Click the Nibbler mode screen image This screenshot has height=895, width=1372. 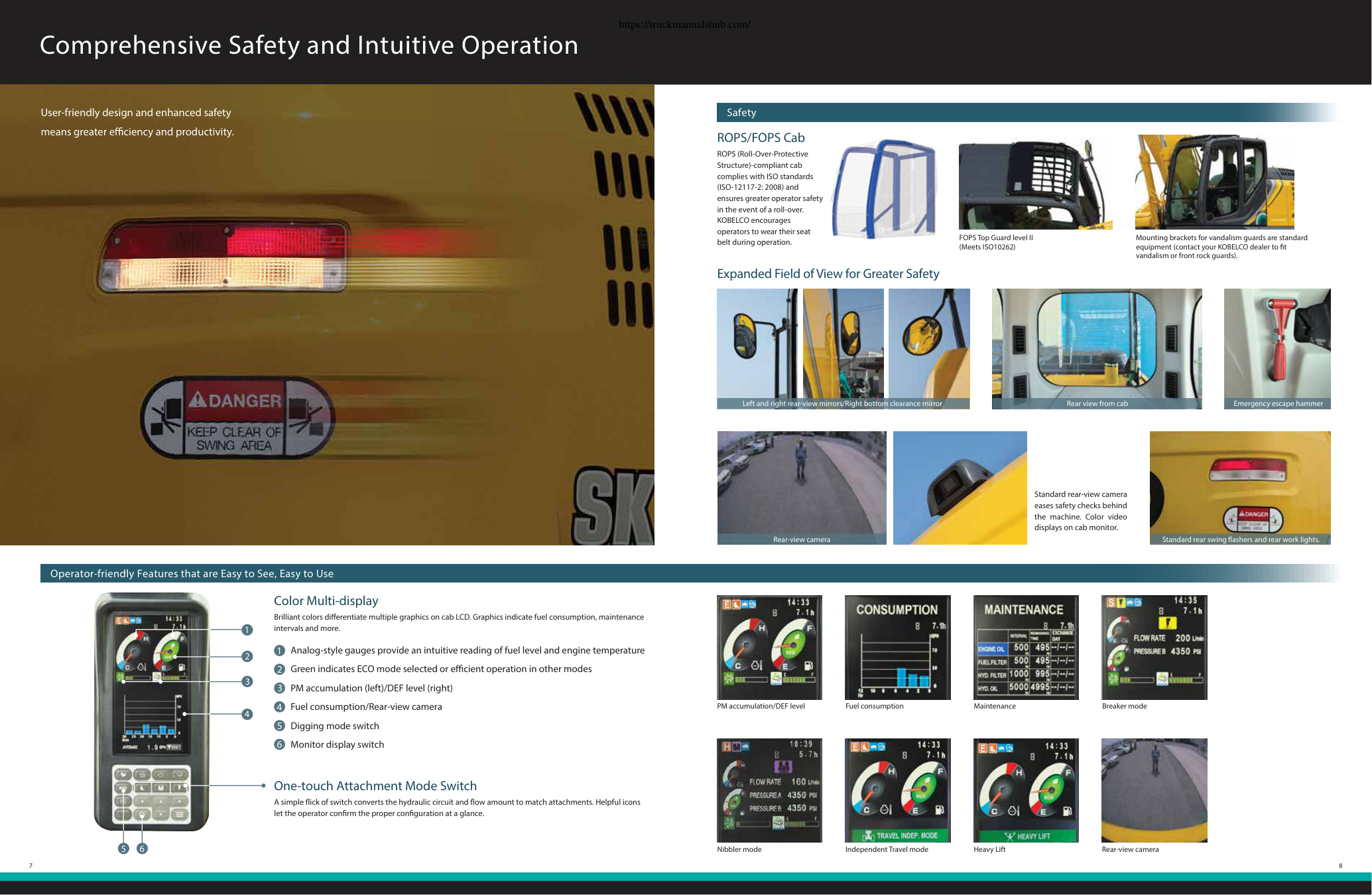coord(769,790)
